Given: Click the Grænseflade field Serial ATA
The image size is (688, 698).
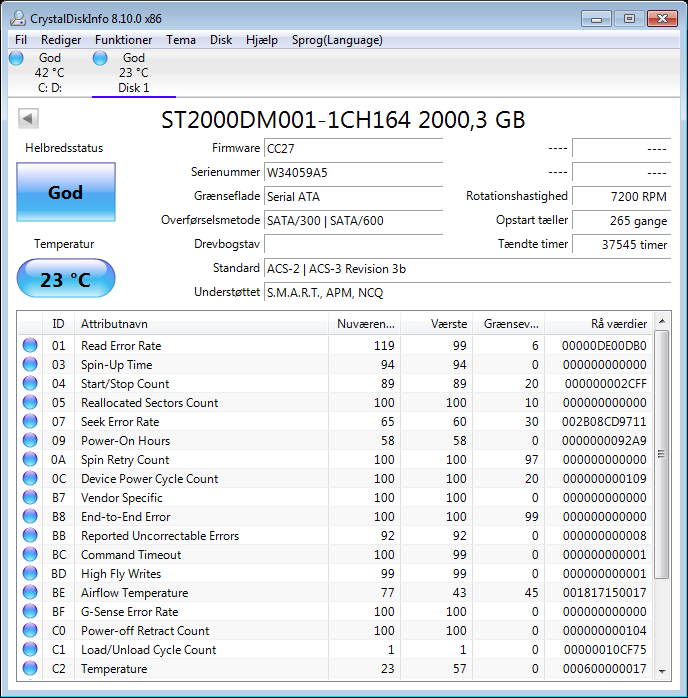Looking at the screenshot, I should (353, 196).
